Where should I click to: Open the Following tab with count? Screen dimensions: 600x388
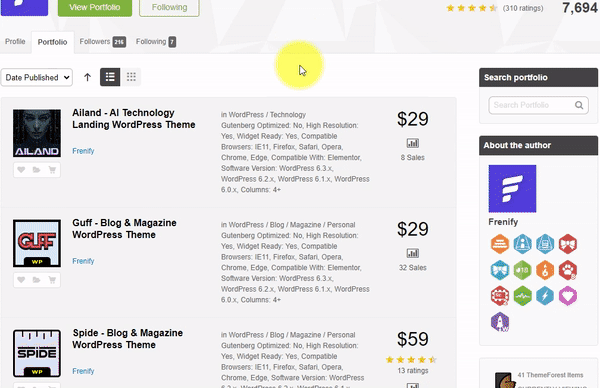(x=156, y=41)
